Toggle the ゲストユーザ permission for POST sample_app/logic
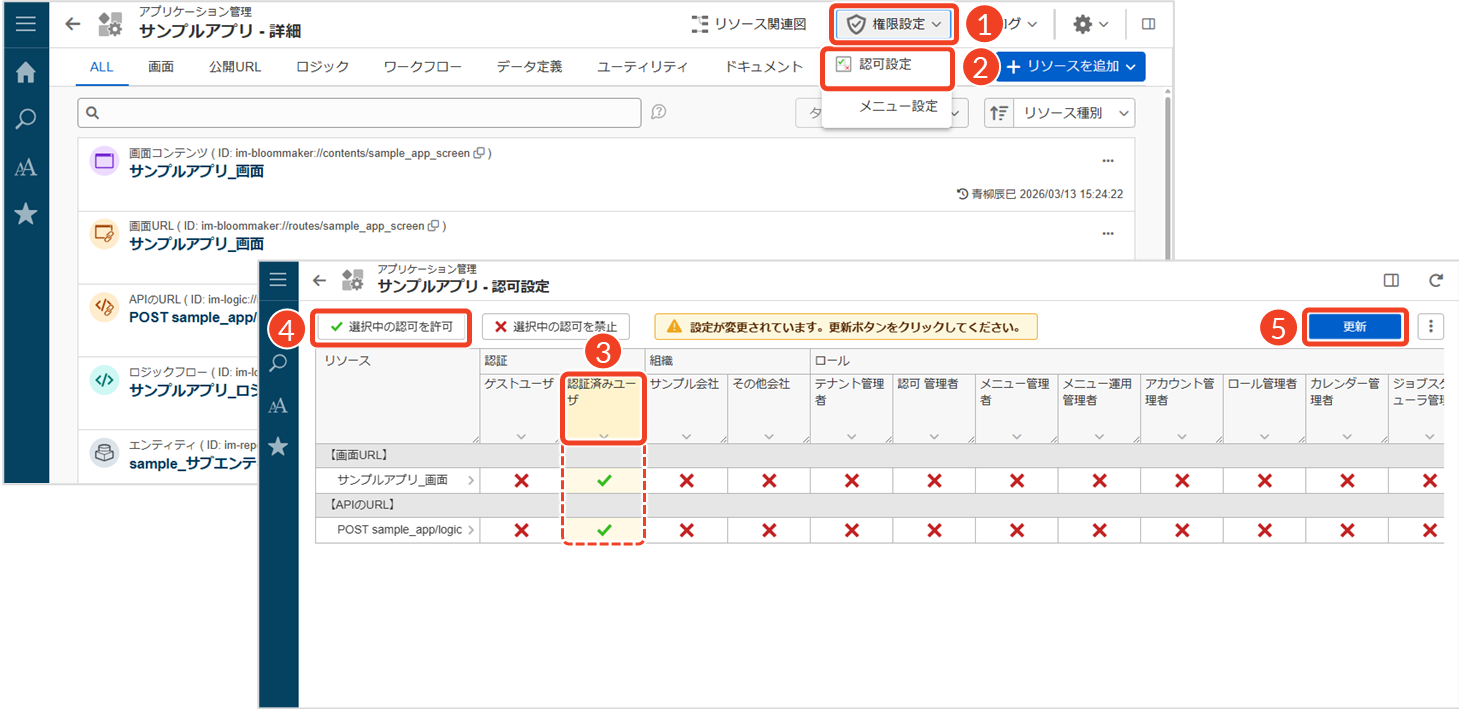Screen dimensions: 1459x709 521,530
